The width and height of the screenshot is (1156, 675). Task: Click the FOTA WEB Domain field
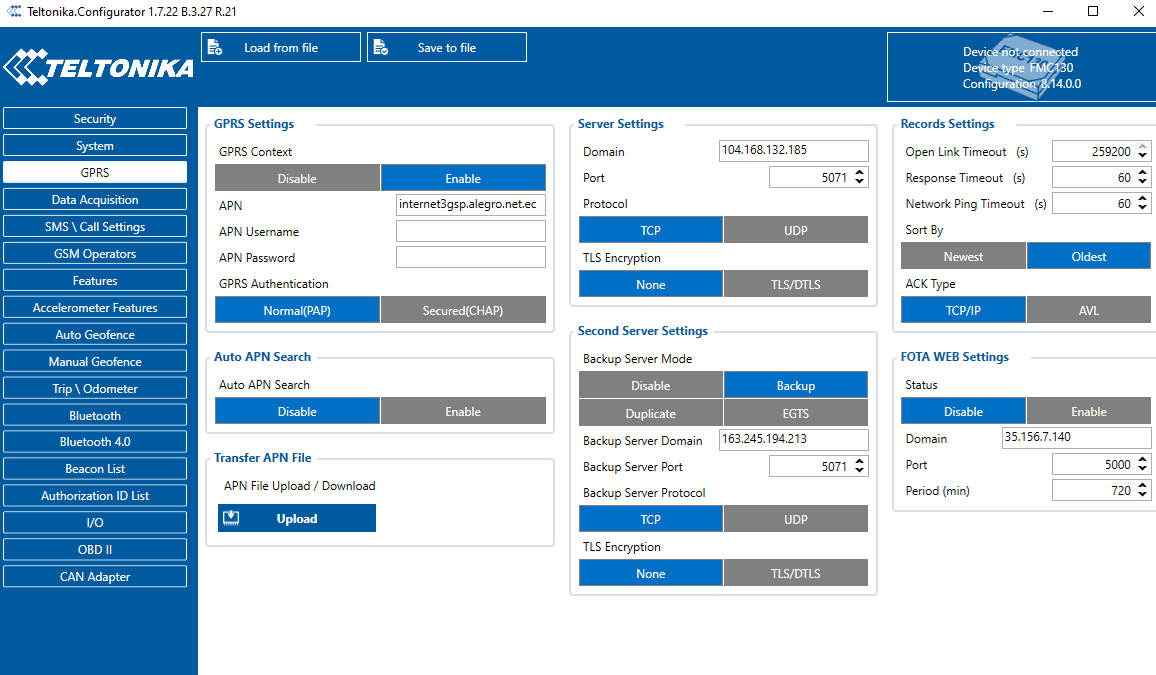1076,437
